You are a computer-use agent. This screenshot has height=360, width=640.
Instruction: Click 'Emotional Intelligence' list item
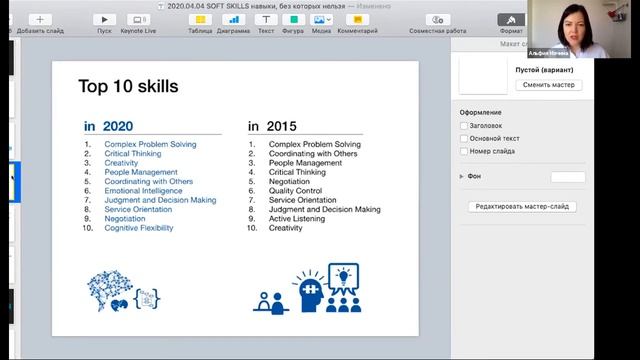point(143,191)
